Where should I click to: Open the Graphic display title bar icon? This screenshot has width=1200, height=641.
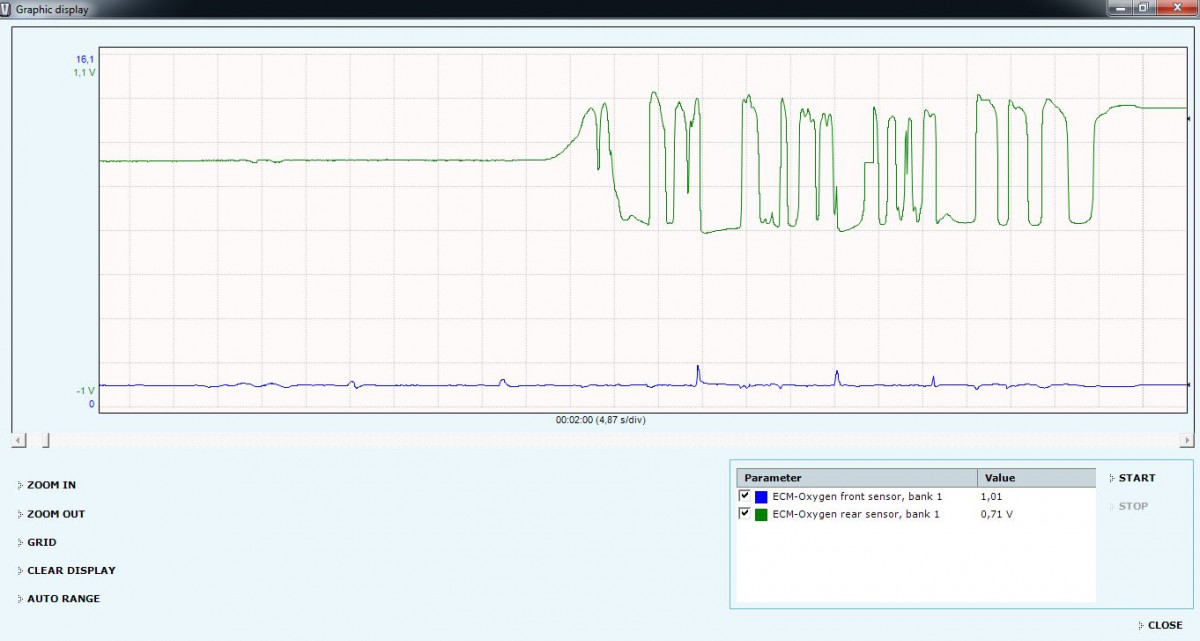(x=7, y=9)
